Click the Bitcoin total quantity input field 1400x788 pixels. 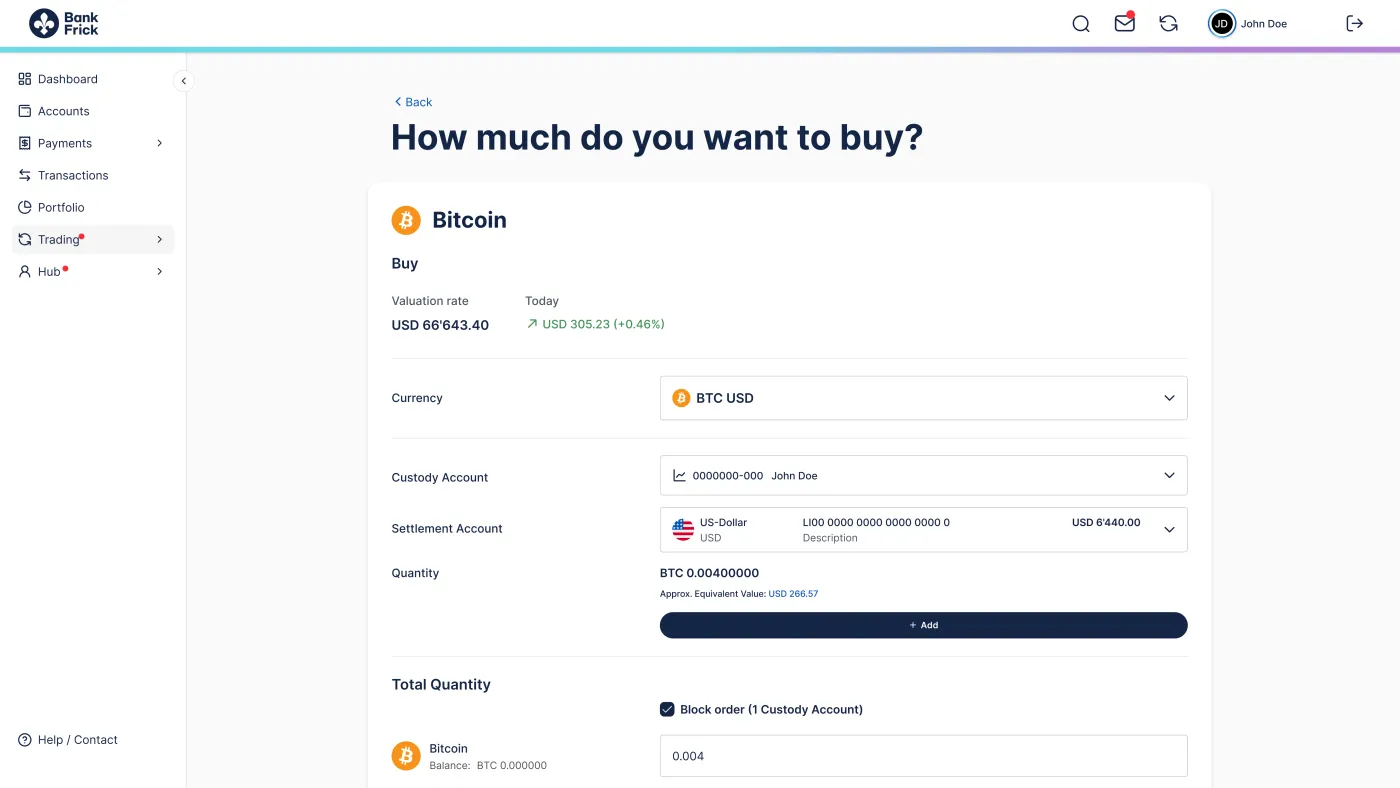(923, 756)
